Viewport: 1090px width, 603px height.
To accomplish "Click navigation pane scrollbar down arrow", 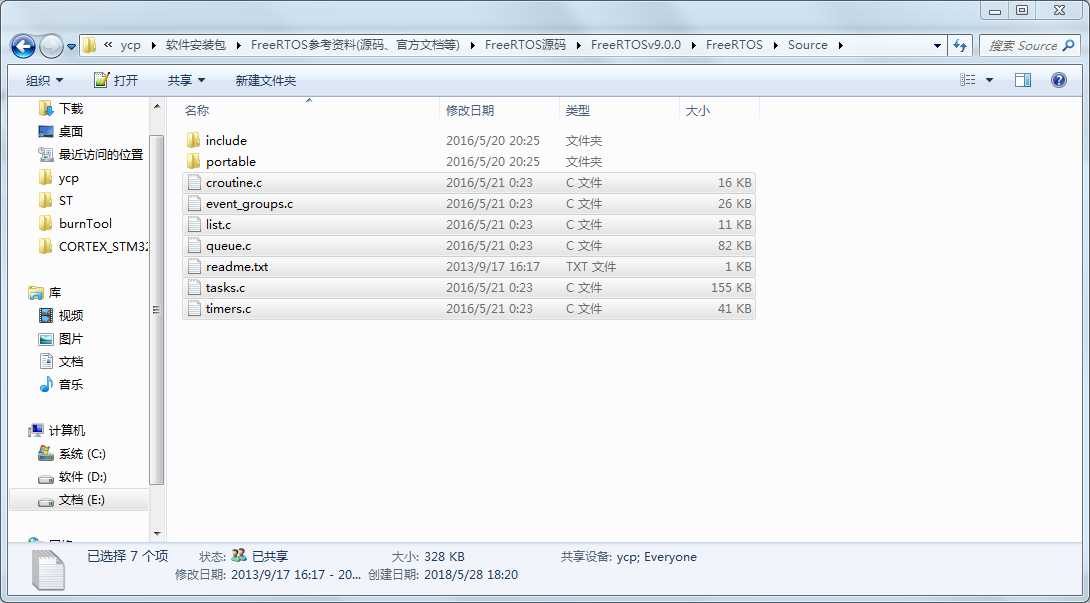I will tap(157, 533).
